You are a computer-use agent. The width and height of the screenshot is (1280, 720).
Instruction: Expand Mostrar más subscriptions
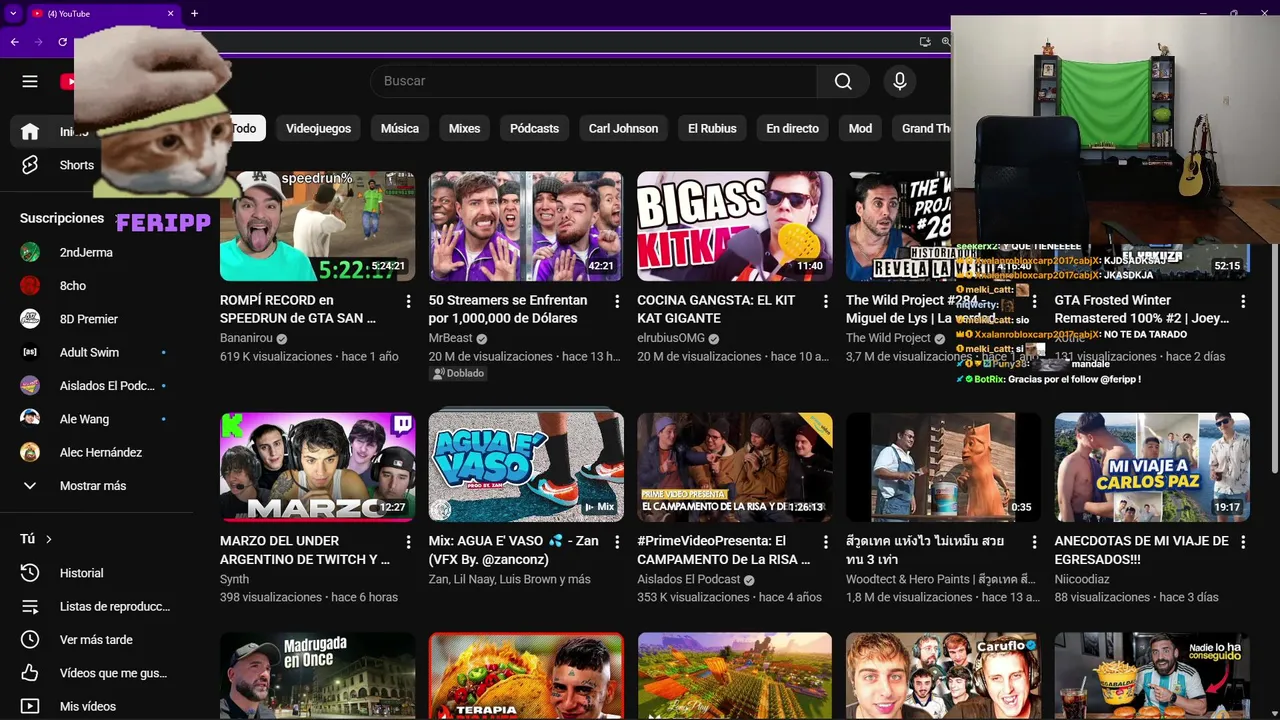click(93, 486)
